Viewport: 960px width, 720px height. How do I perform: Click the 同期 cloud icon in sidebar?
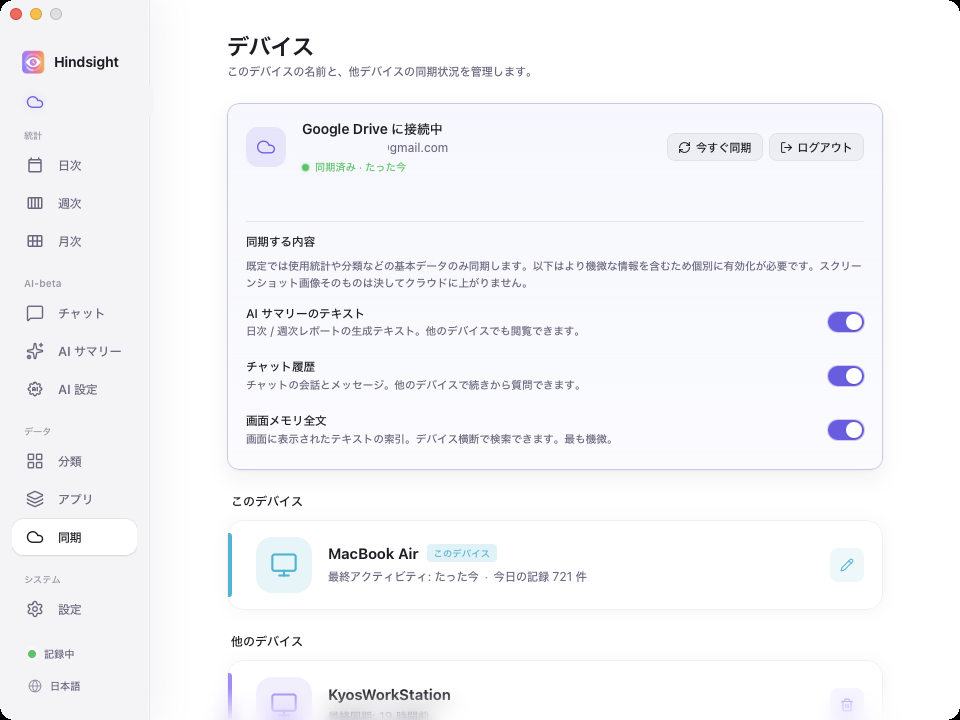pos(35,537)
